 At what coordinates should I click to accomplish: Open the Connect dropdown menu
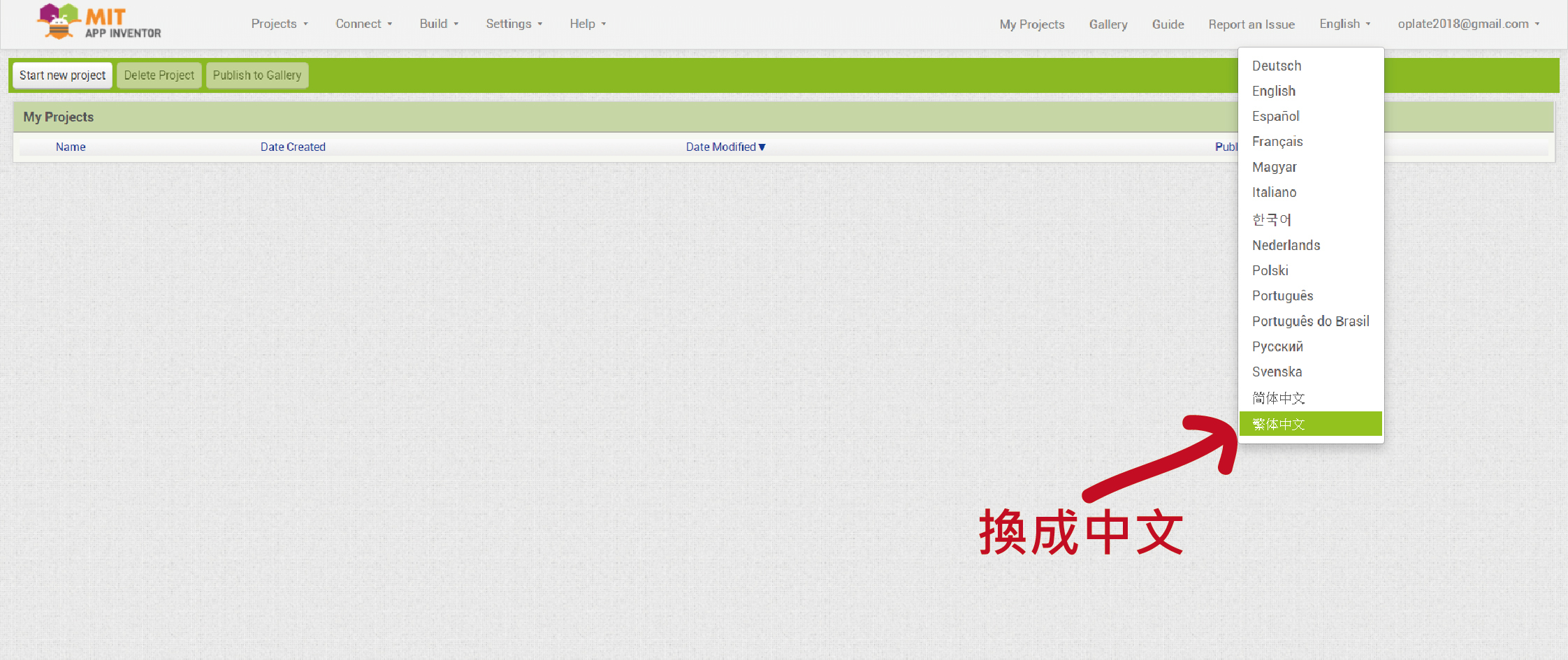(x=364, y=24)
